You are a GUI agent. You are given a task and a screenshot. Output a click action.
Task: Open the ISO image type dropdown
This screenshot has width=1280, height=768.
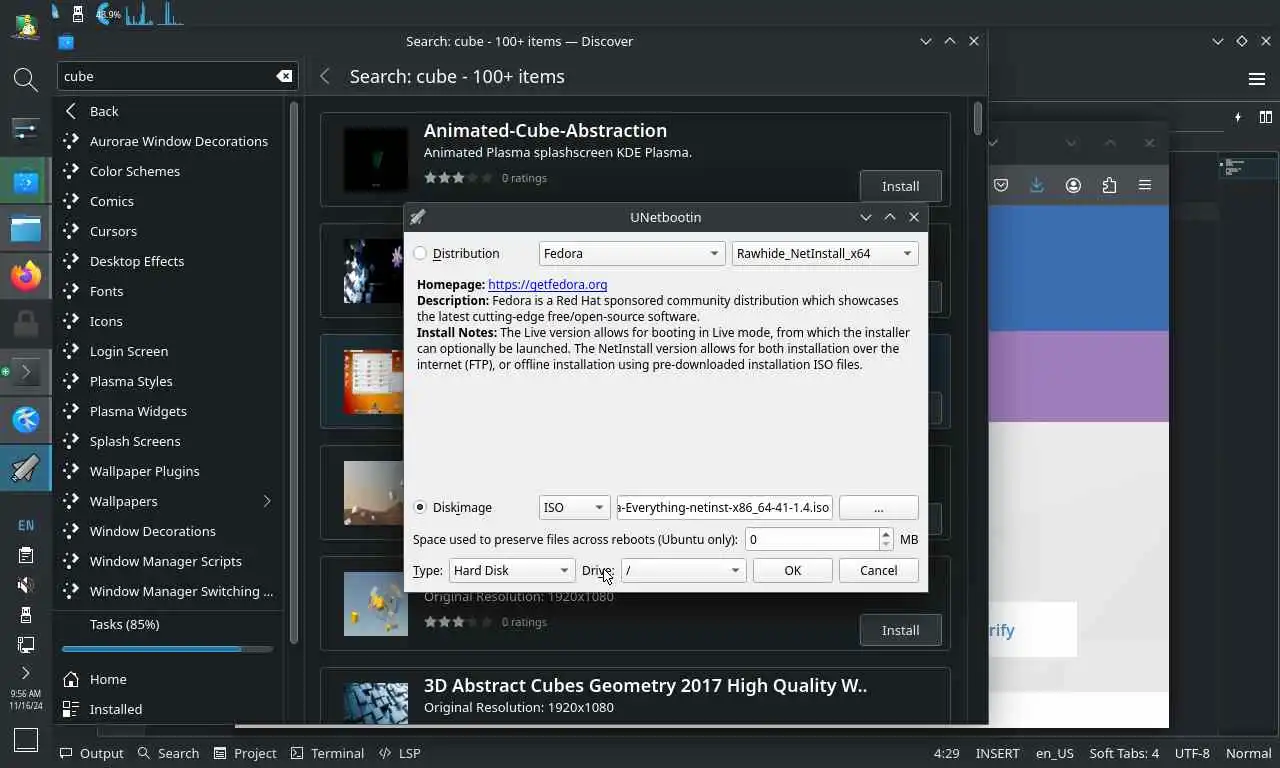574,508
